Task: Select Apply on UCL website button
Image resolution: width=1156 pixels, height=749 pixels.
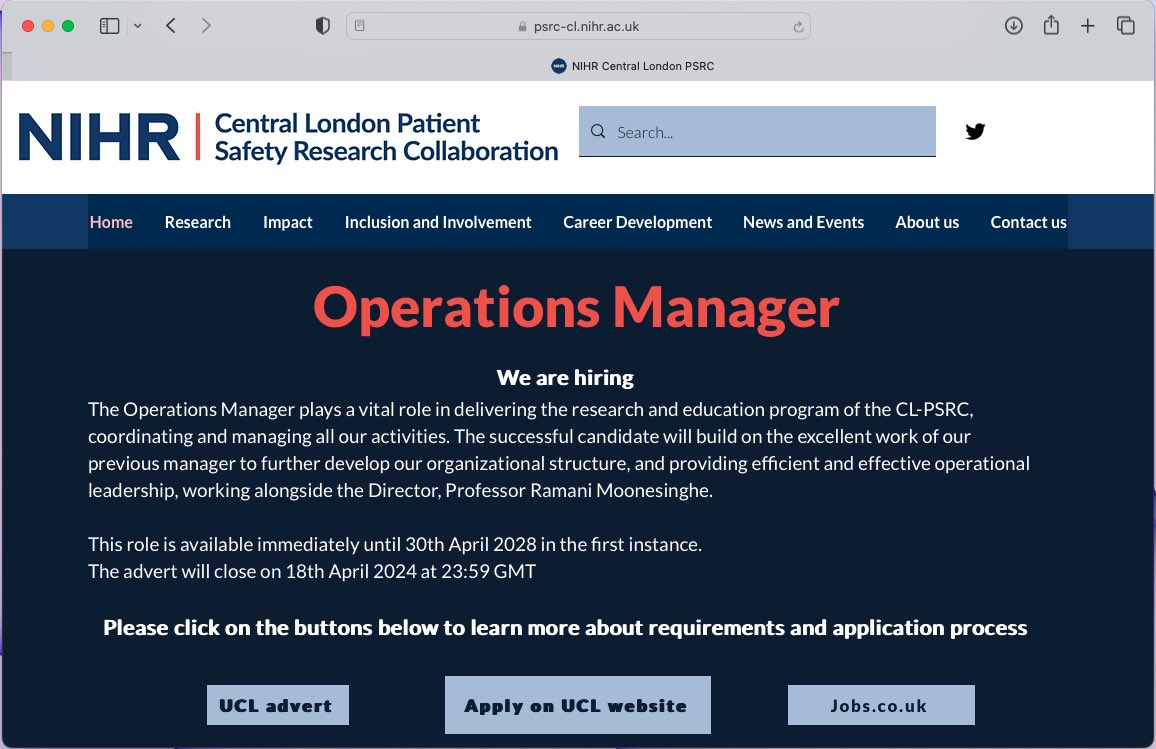Action: click(577, 705)
